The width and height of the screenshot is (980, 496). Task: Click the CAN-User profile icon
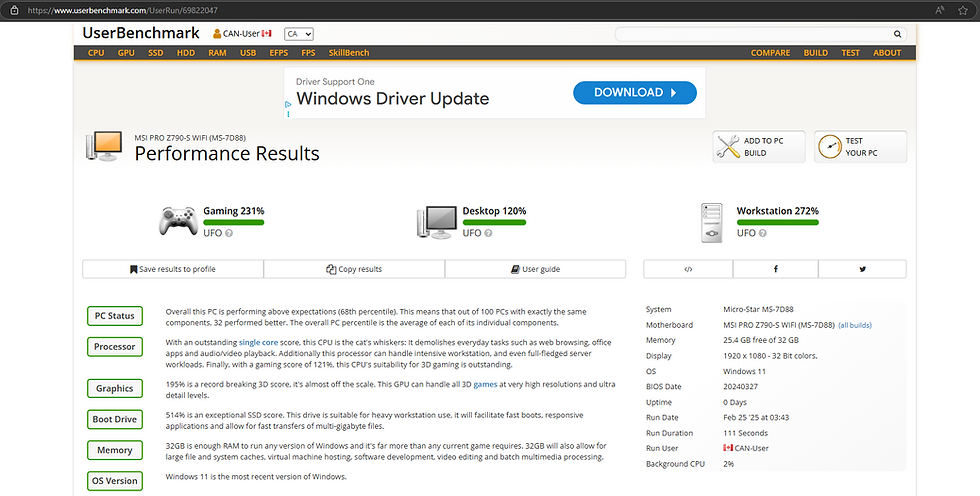[217, 34]
